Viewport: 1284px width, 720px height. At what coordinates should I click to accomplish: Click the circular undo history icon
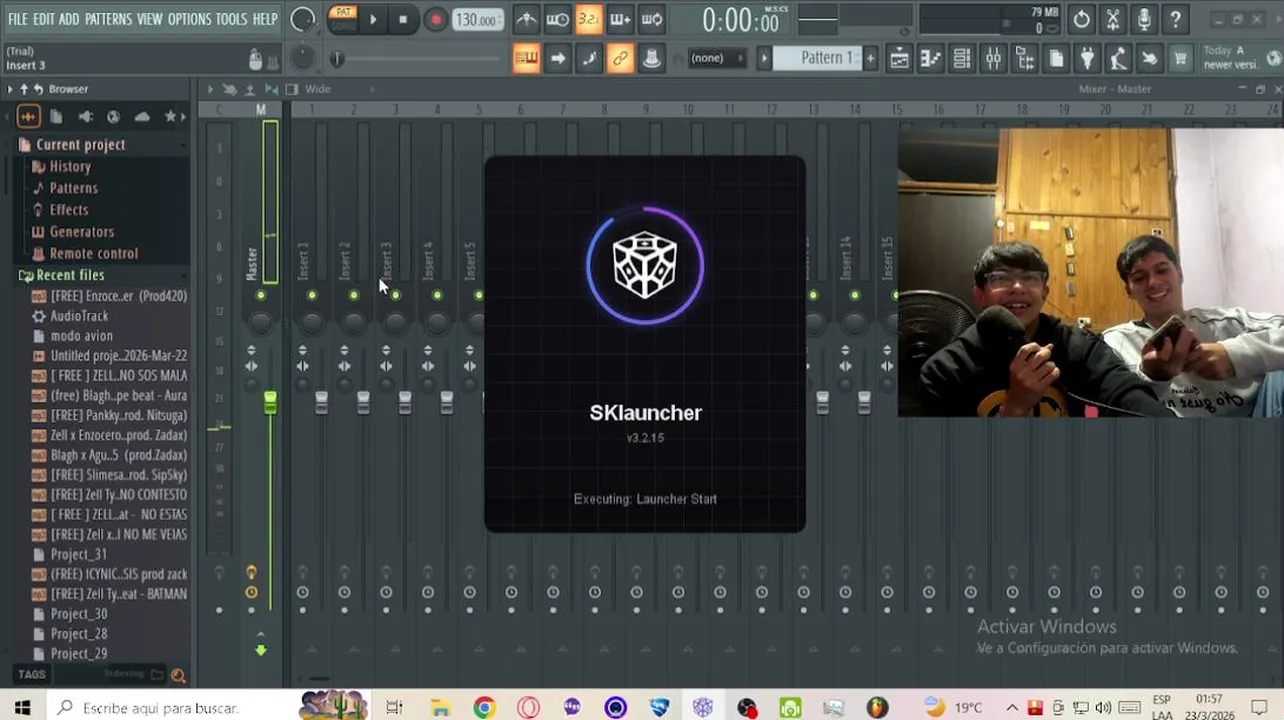coord(1081,19)
